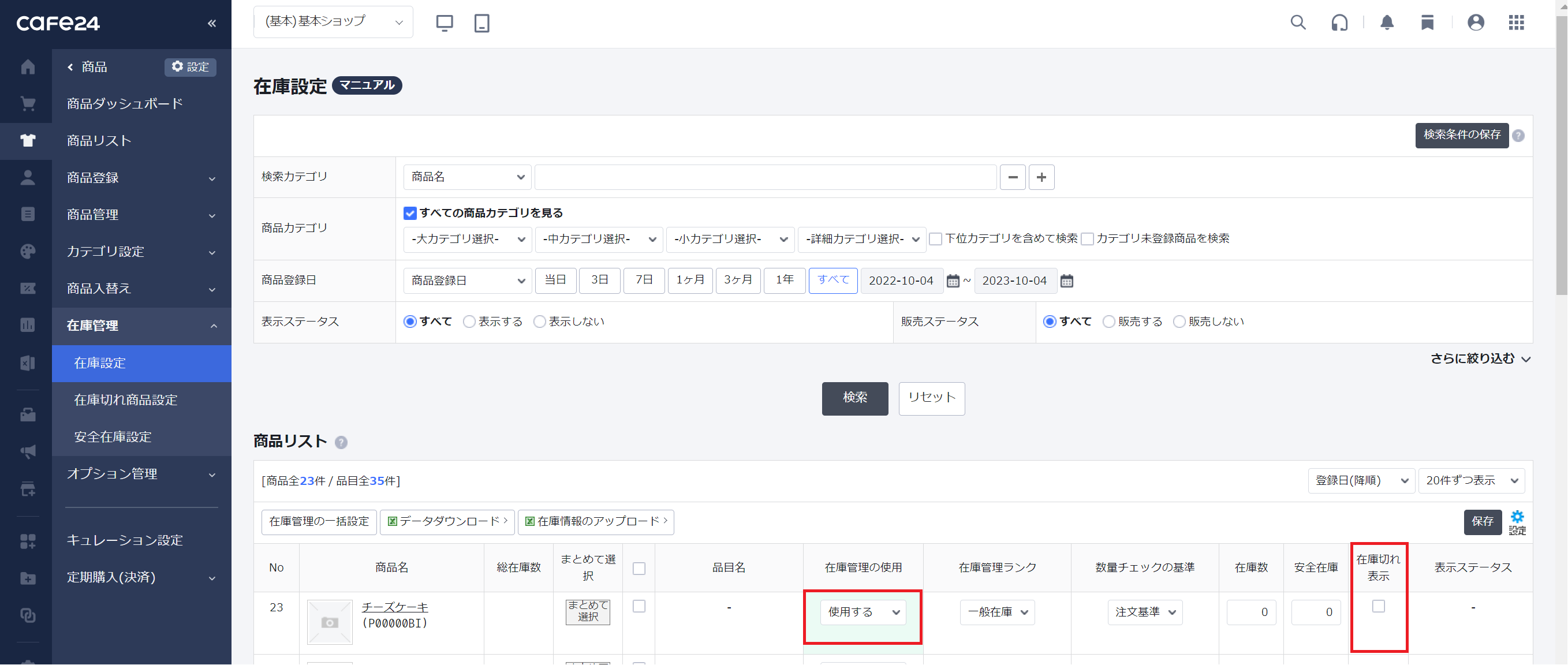The image size is (1568, 665).
Task: Open the design palette icon in sidebar
Action: (x=27, y=251)
